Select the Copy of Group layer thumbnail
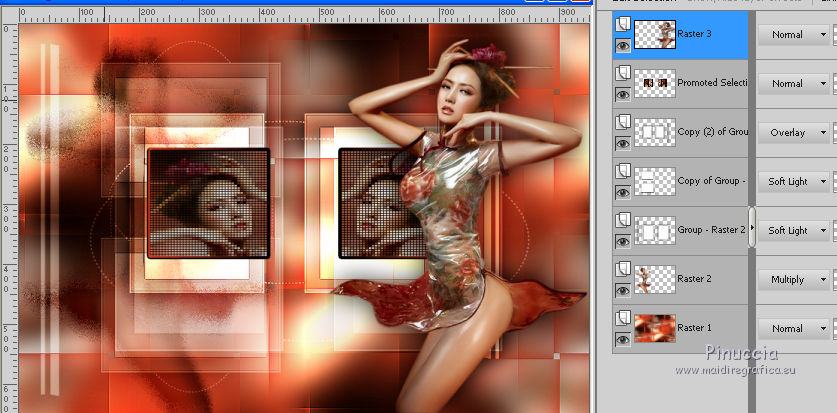The height and width of the screenshot is (413, 837). pos(655,181)
